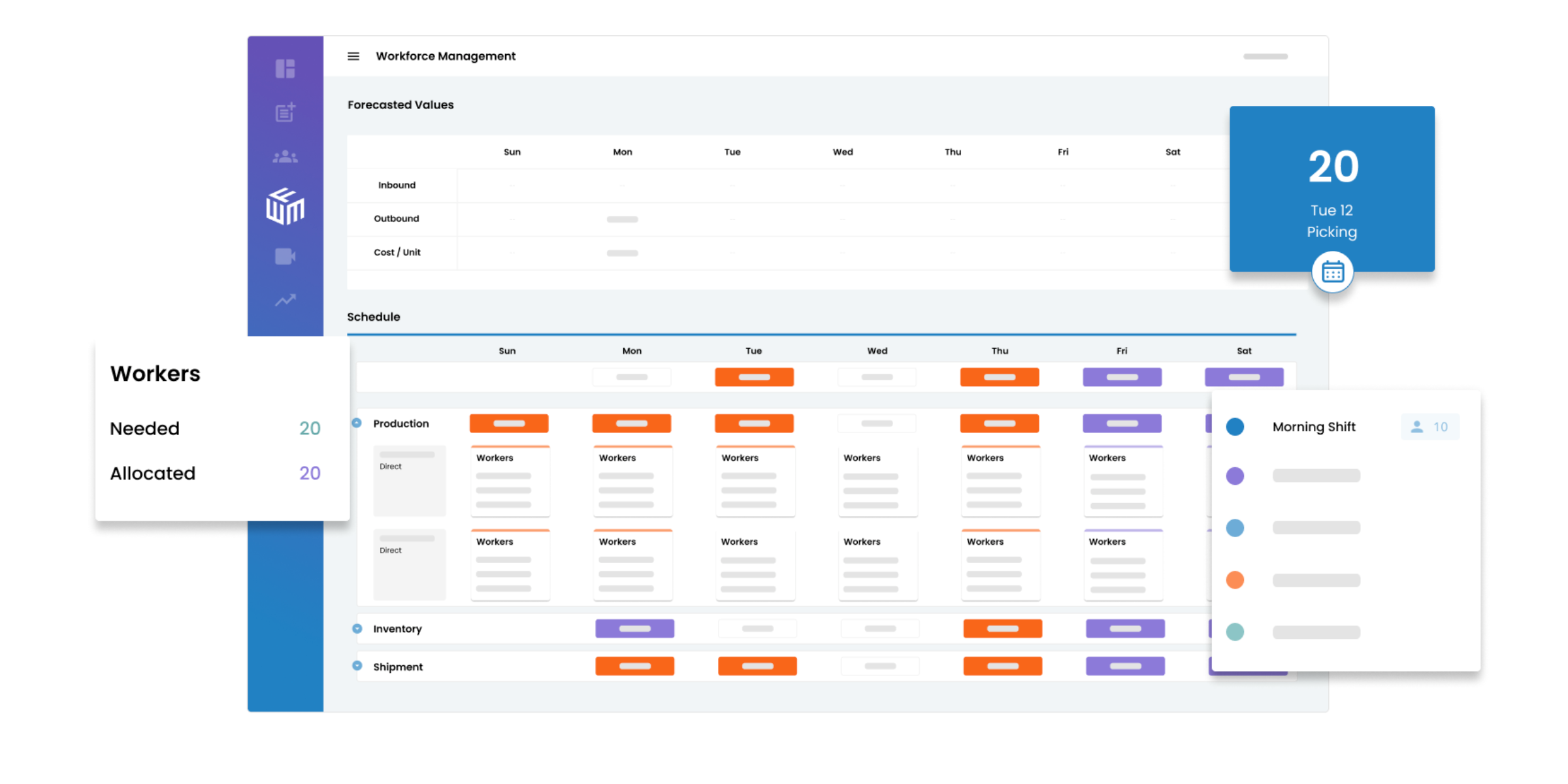The width and height of the screenshot is (1568, 784).
Task: Click the Wed column header in Forecasted Values
Action: [x=842, y=152]
